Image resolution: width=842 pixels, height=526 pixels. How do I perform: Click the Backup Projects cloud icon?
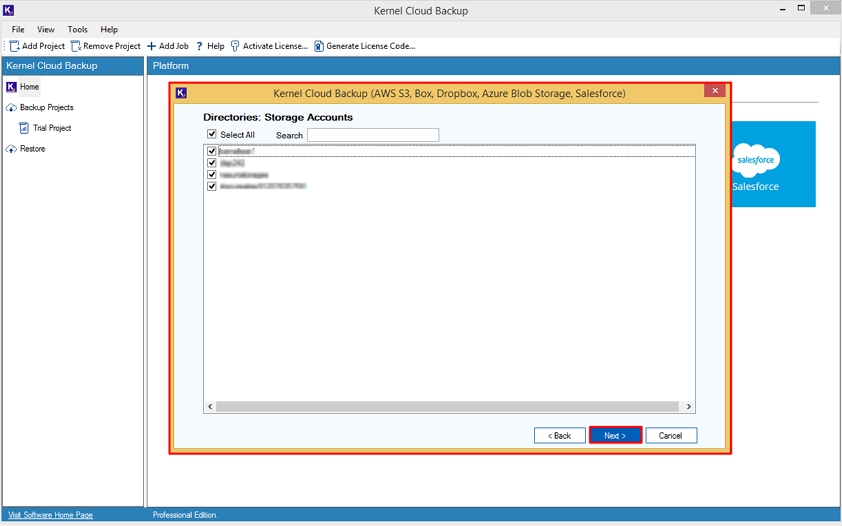click(x=11, y=107)
